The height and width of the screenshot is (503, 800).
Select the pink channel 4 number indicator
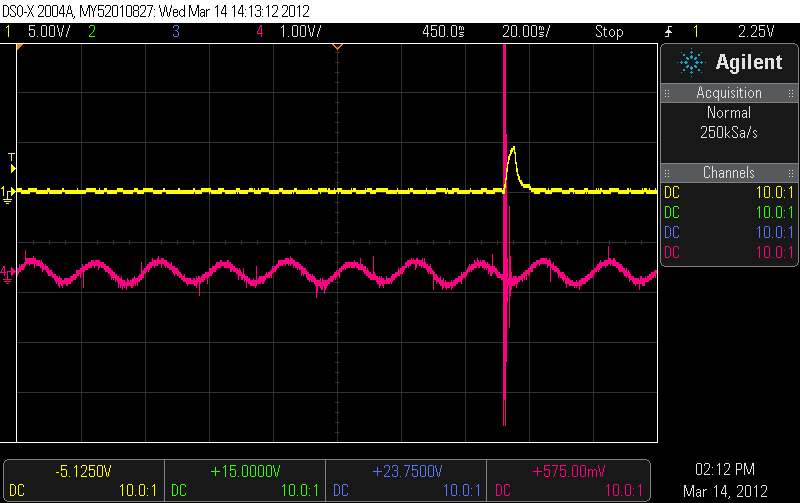260,32
